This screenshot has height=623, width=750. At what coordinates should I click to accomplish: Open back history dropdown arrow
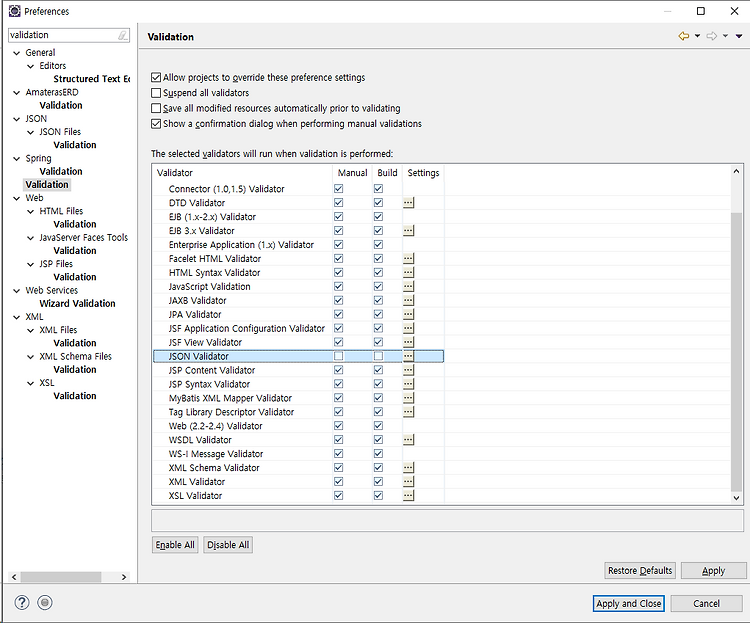[x=697, y=36]
